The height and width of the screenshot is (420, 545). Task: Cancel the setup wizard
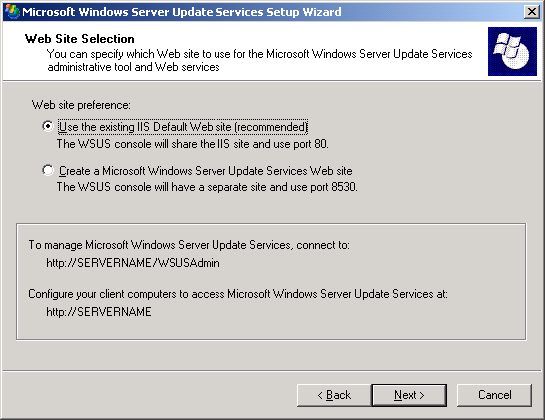tap(494, 395)
